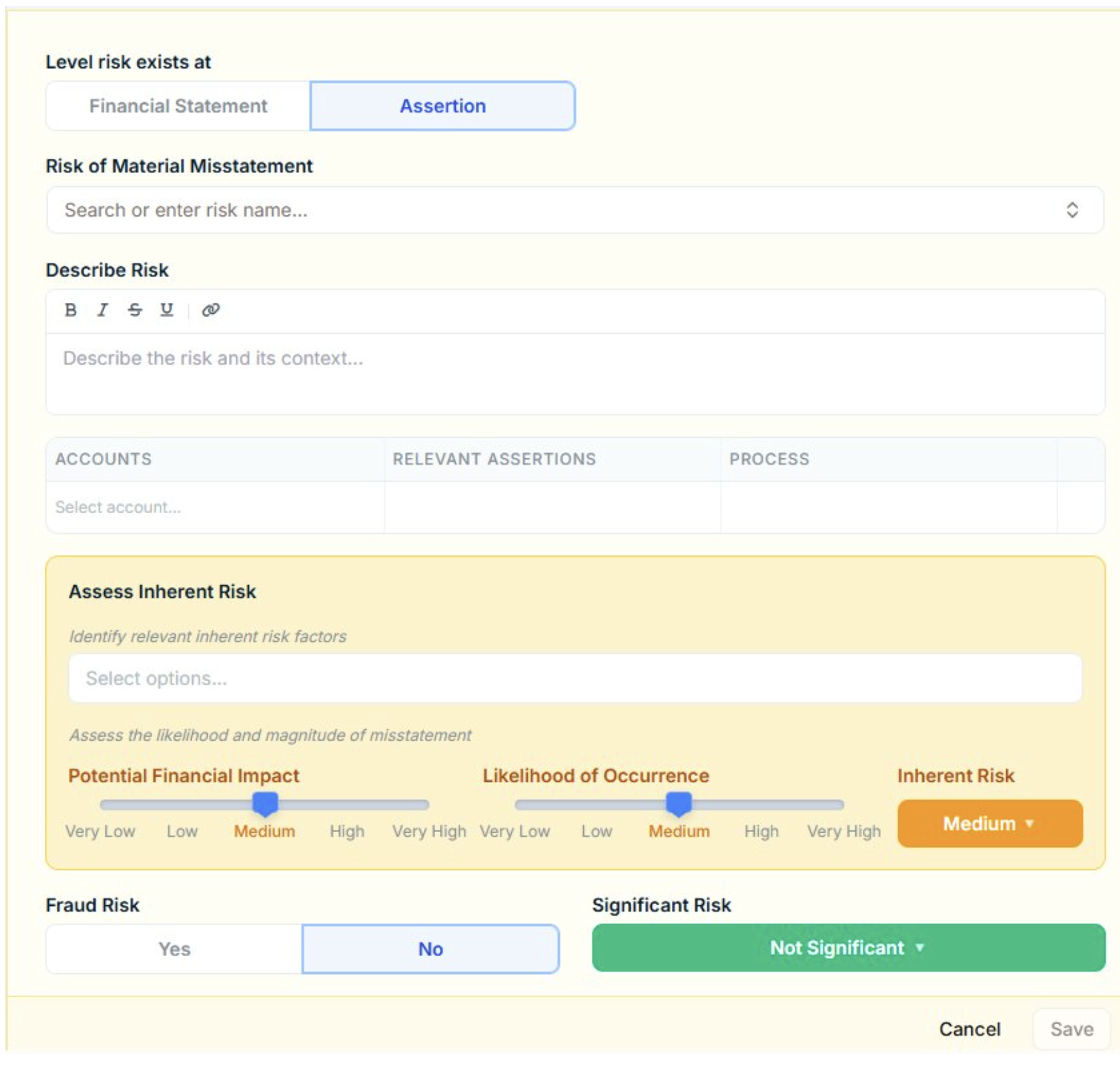Click Potential Financial Impact slider handle
This screenshot has height=1066, width=1120.
click(x=265, y=804)
